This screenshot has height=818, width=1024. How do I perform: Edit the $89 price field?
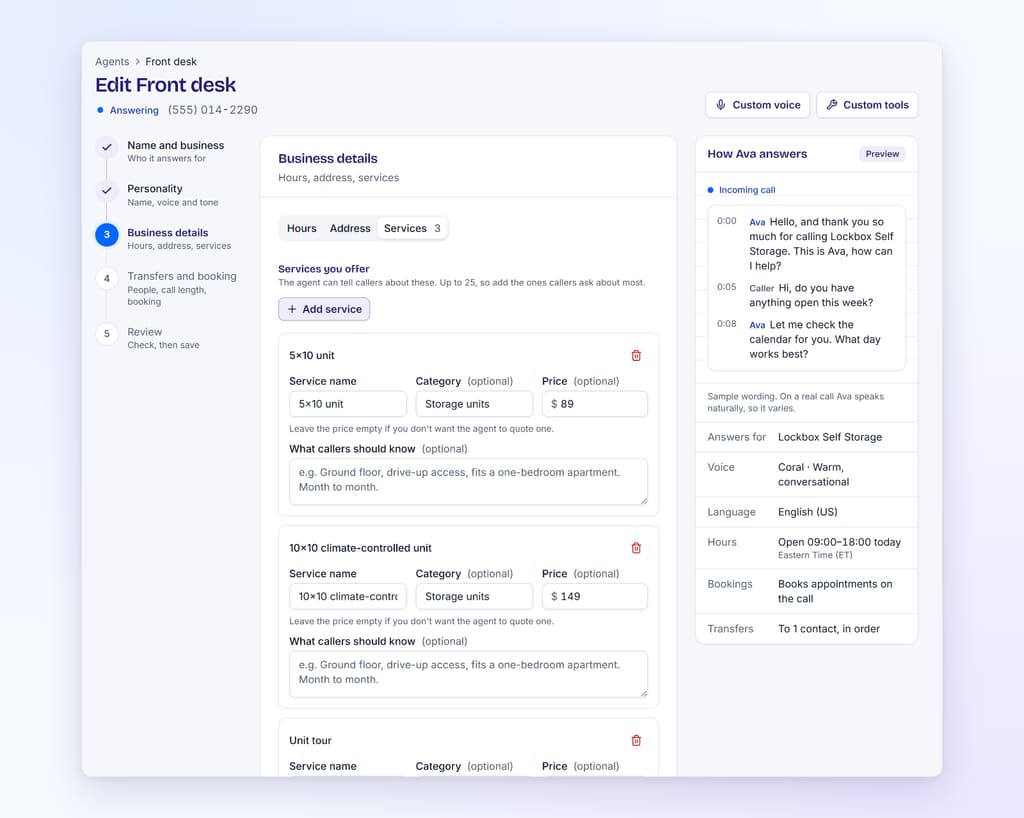pyautogui.click(x=594, y=404)
